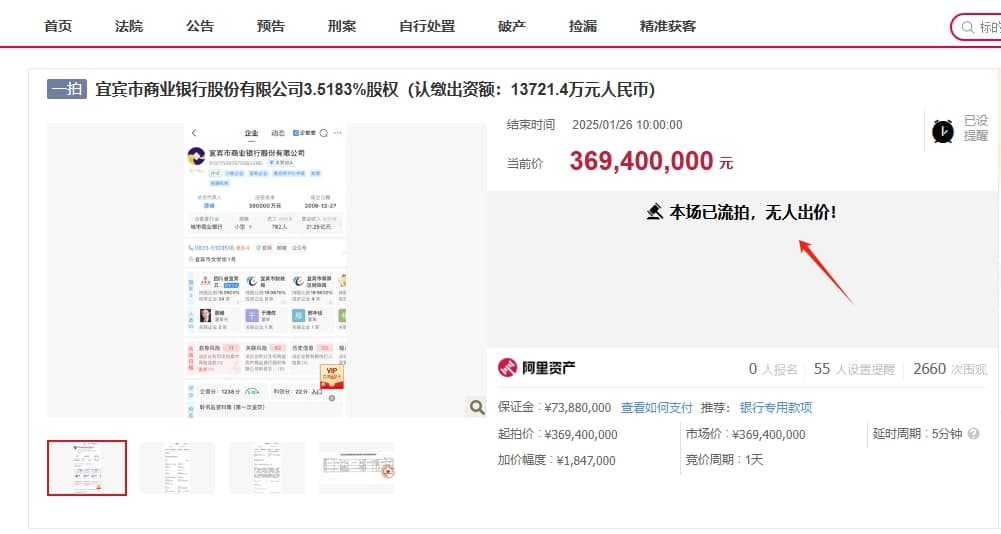This screenshot has width=1001, height=534.
Task: Select the first highlighted preview thumbnail
Action: point(87,467)
